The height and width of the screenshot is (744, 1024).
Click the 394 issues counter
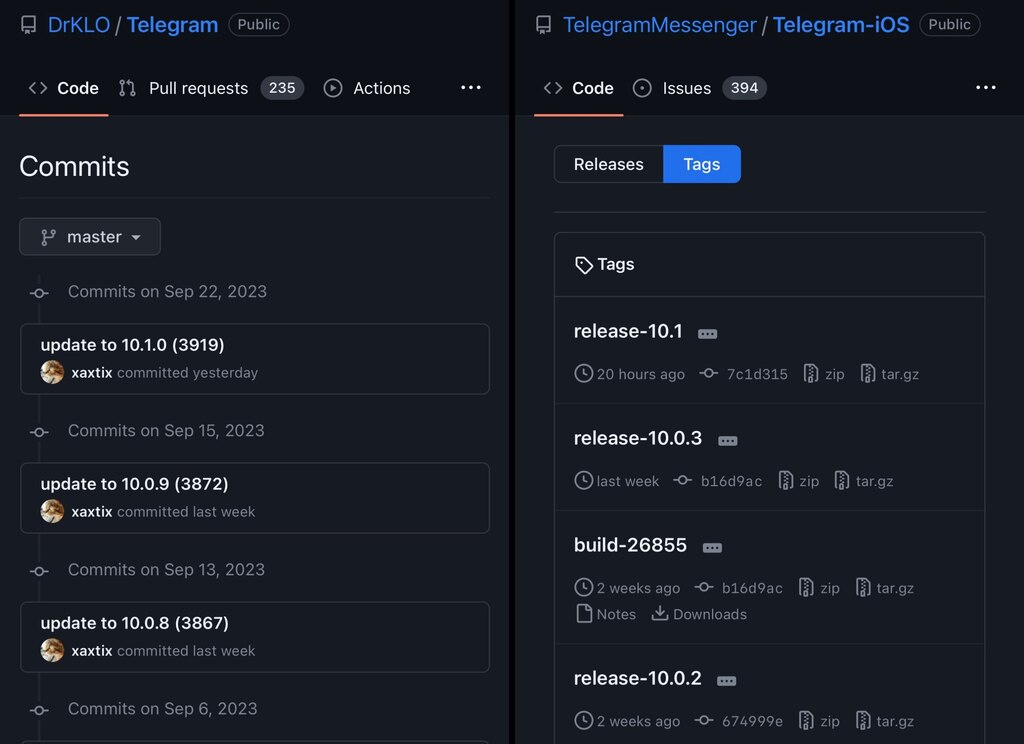[744, 88]
